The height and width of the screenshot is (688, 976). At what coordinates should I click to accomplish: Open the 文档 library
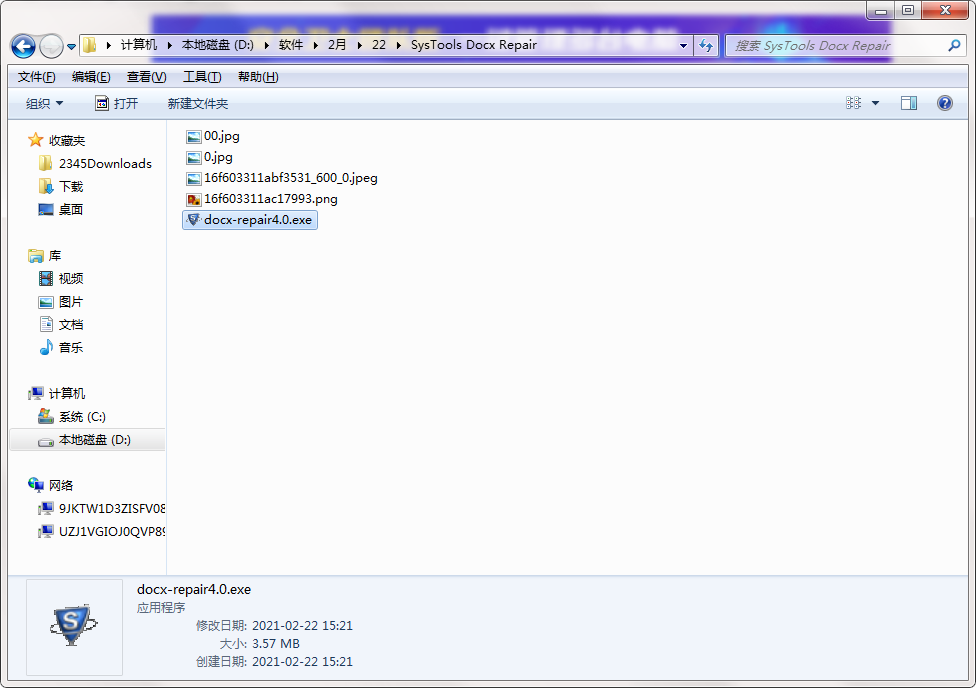[x=70, y=325]
